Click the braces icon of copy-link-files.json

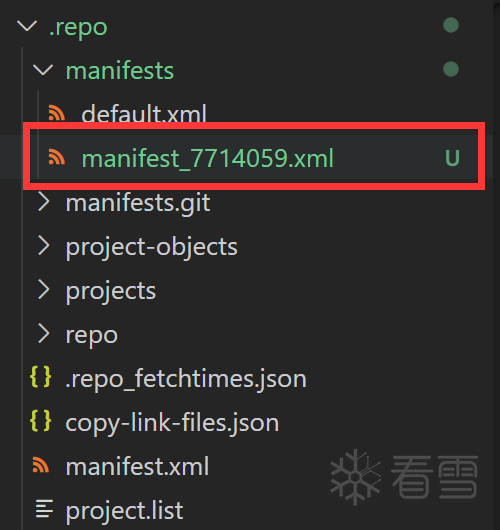click(x=41, y=421)
